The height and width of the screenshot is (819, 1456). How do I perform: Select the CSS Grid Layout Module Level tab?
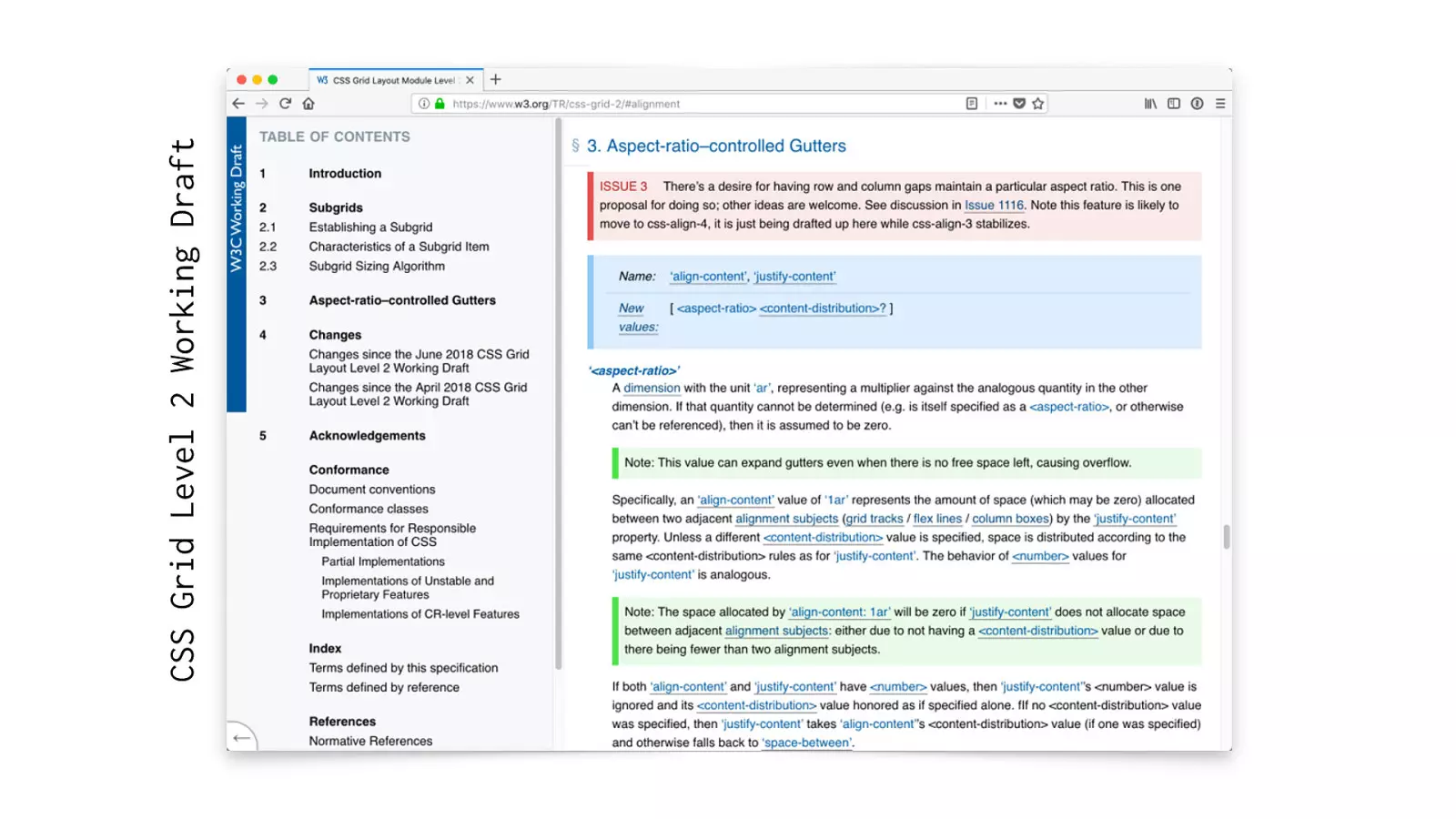click(396, 80)
